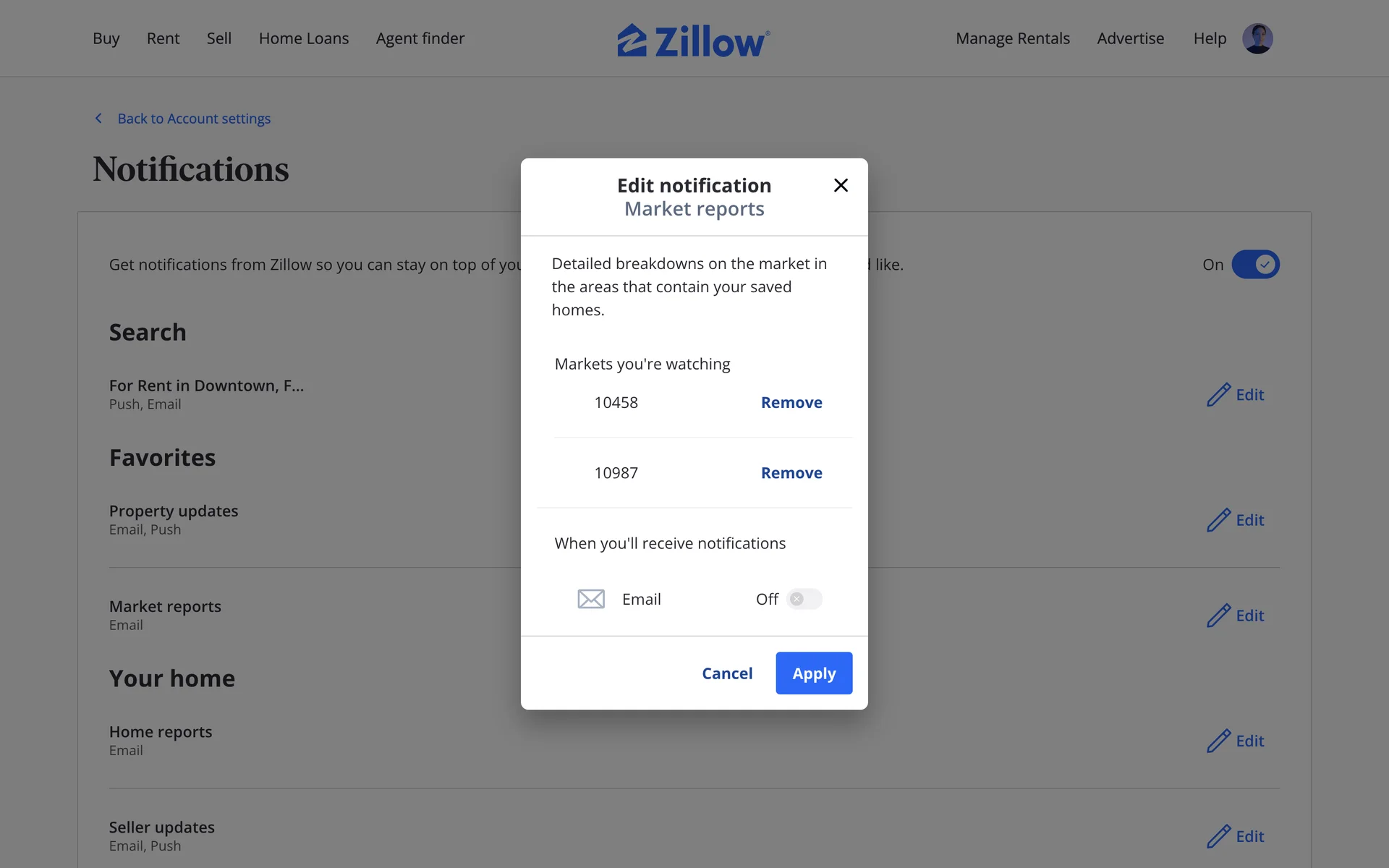Viewport: 1389px width, 868px height.
Task: Remove the 10987 market
Action: tap(791, 473)
